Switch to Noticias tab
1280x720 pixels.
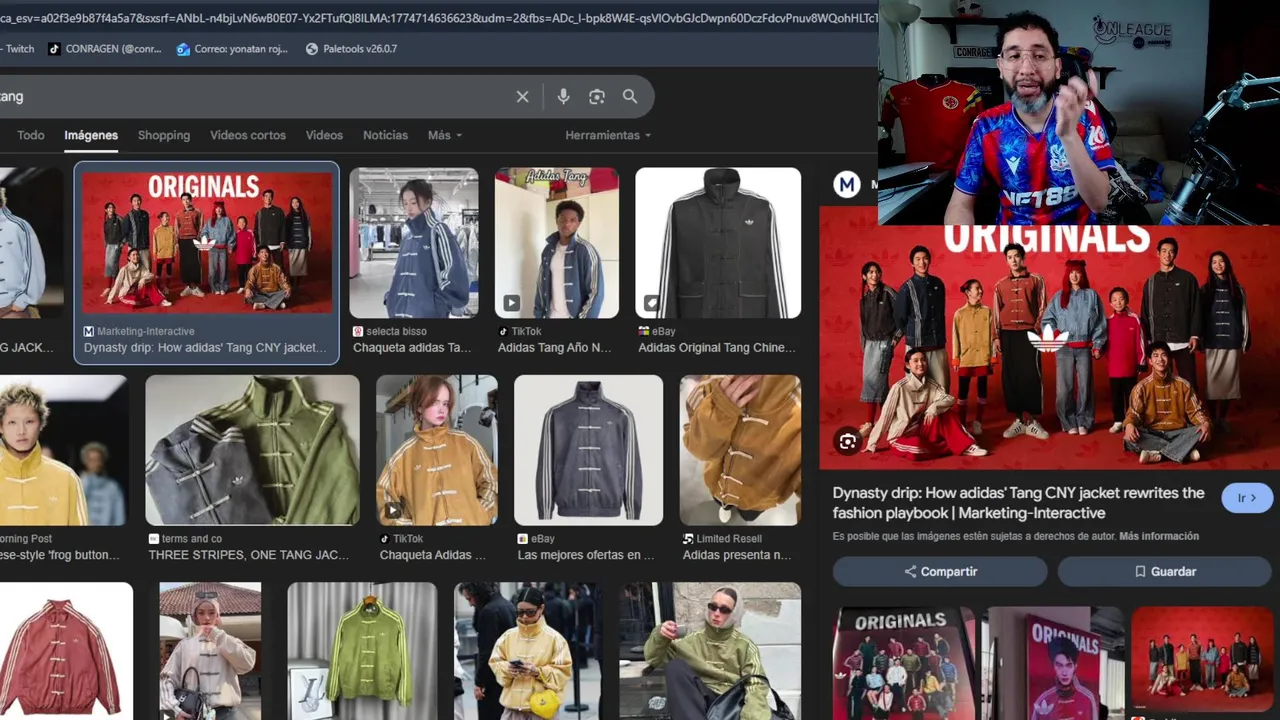coord(385,135)
